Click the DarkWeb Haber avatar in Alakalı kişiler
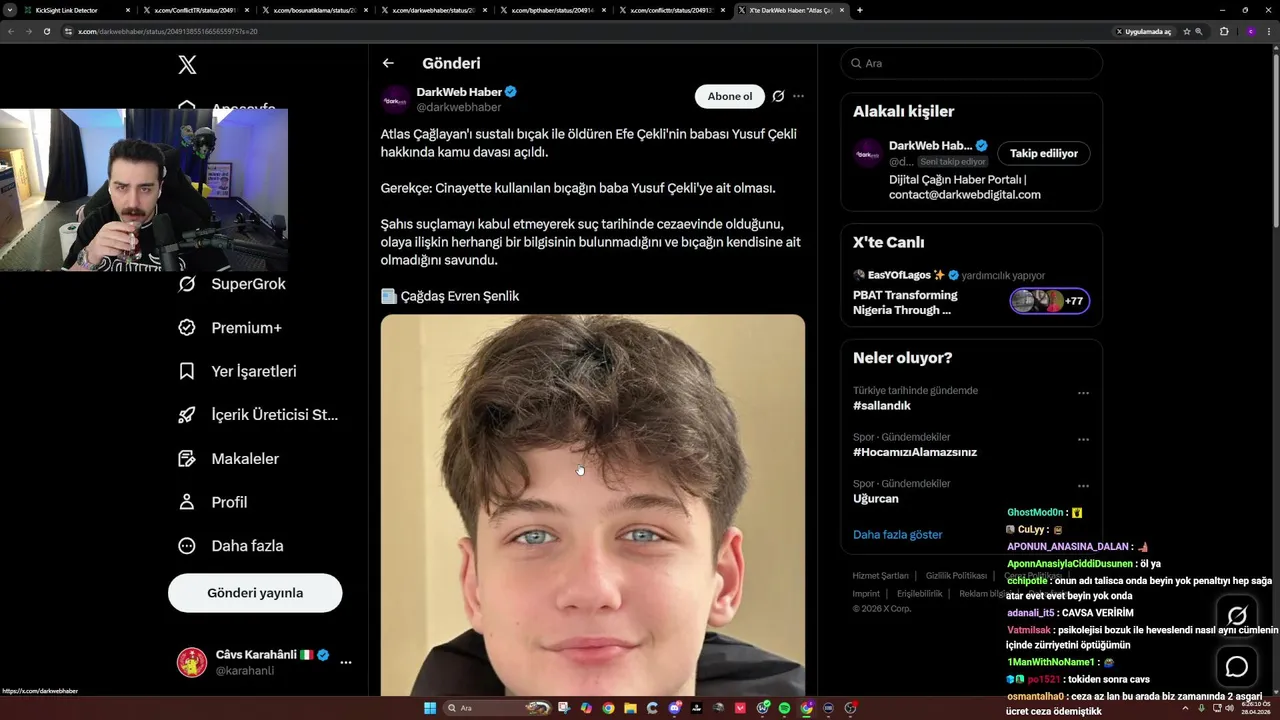Image resolution: width=1280 pixels, height=720 pixels. point(867,153)
